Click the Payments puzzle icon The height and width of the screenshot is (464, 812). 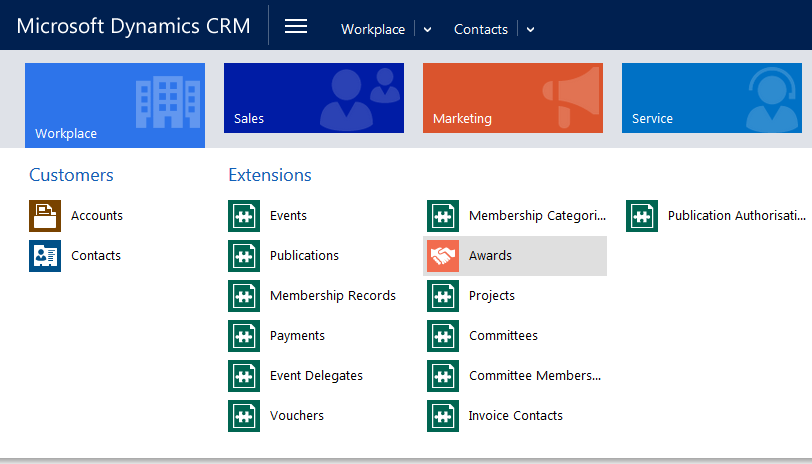(x=244, y=336)
